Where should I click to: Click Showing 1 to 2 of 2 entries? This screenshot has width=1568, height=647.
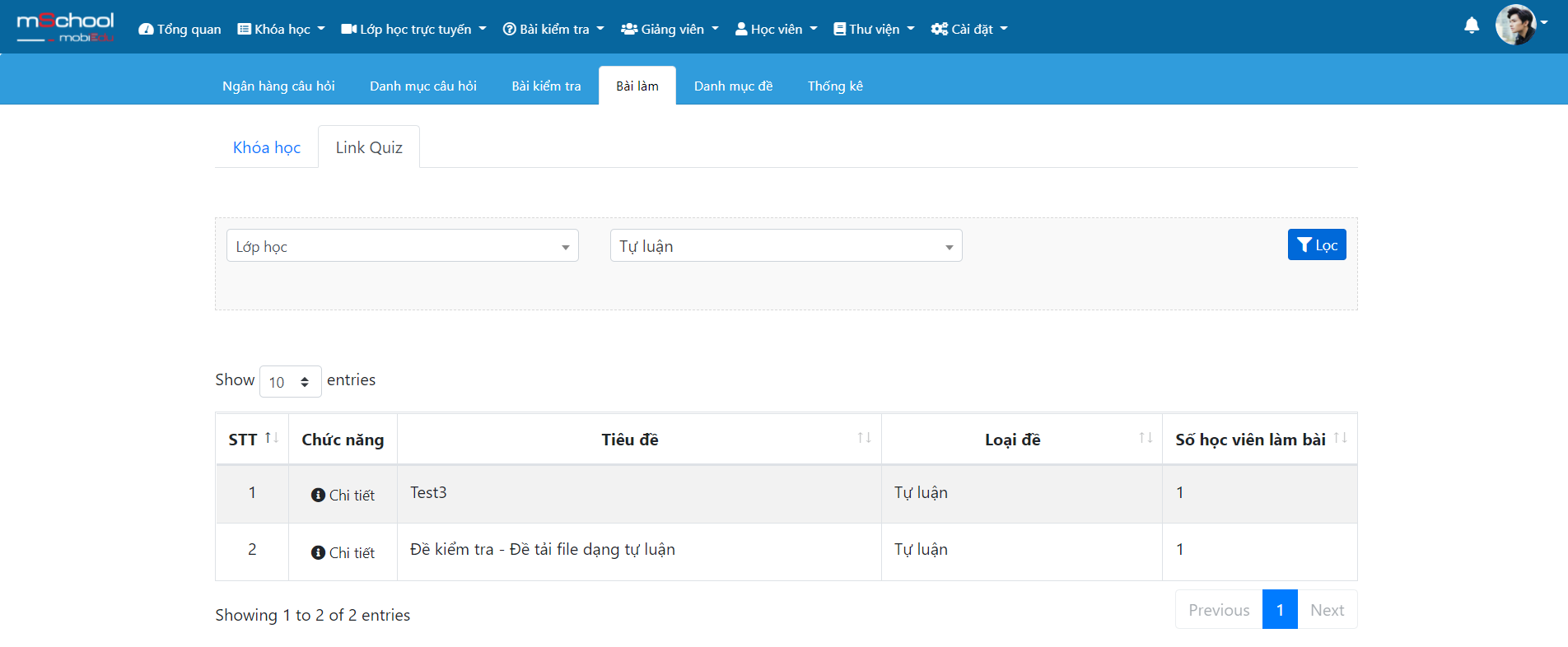313,615
